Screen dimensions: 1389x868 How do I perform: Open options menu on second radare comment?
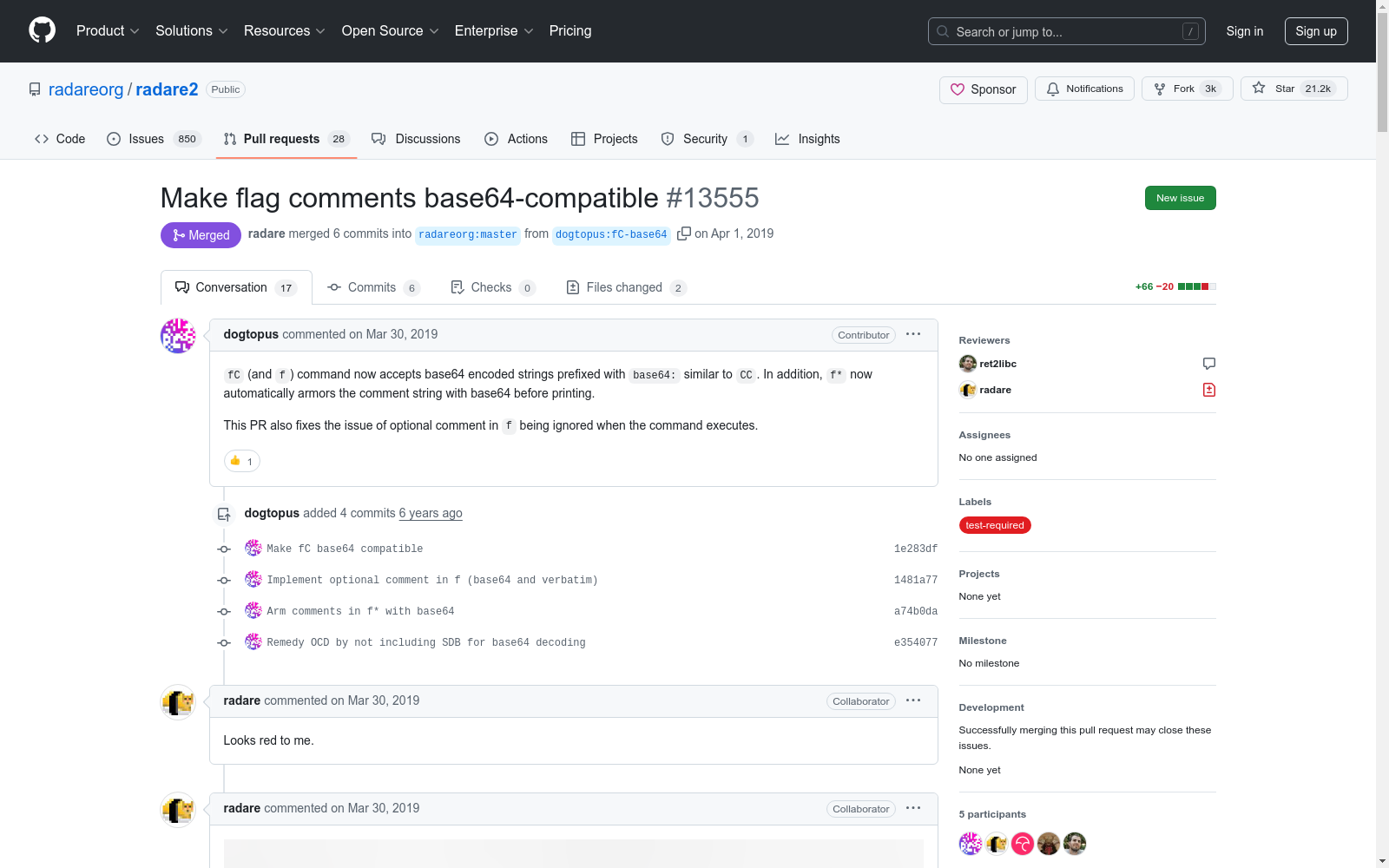pyautogui.click(x=913, y=808)
